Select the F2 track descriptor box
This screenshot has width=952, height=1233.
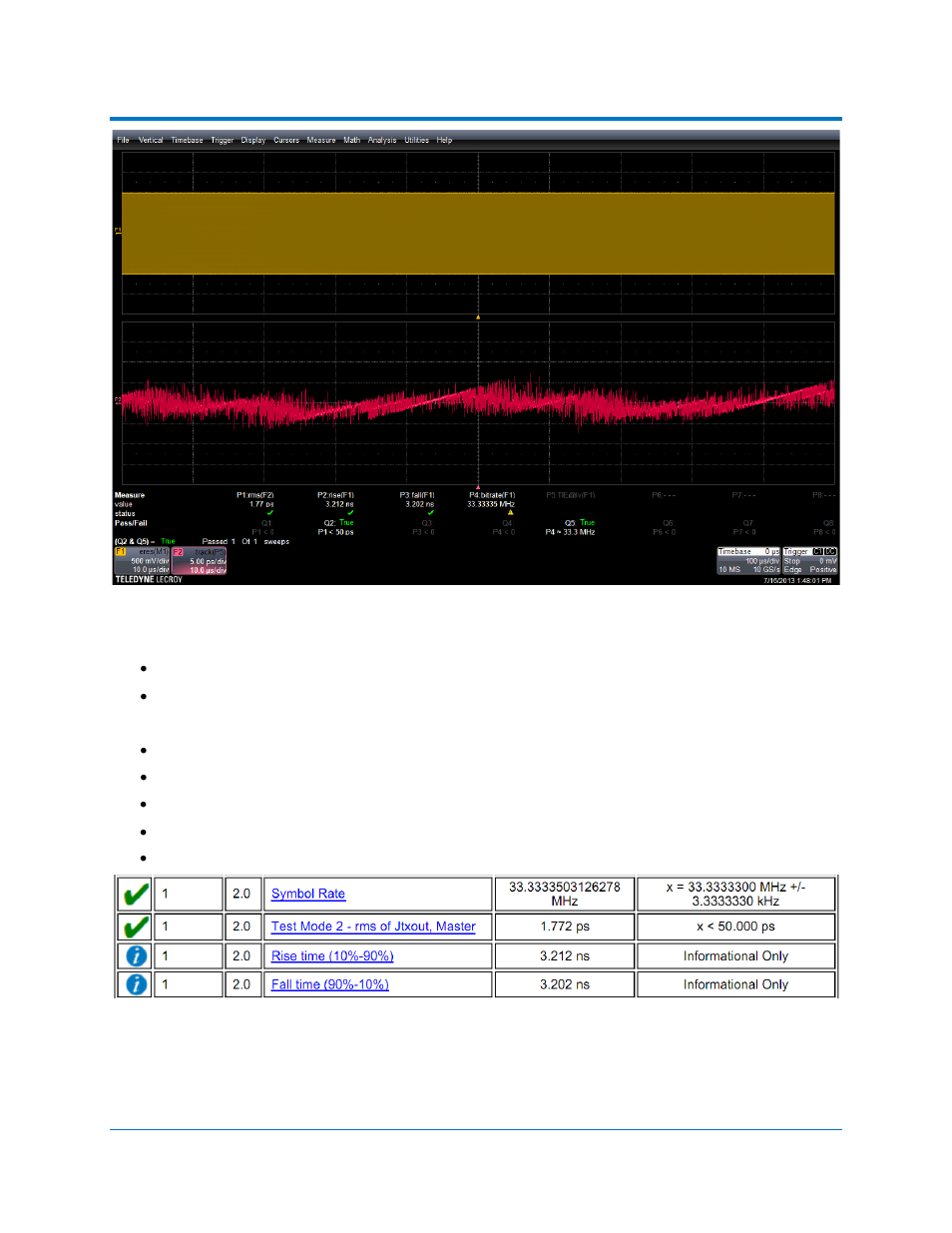pos(200,561)
